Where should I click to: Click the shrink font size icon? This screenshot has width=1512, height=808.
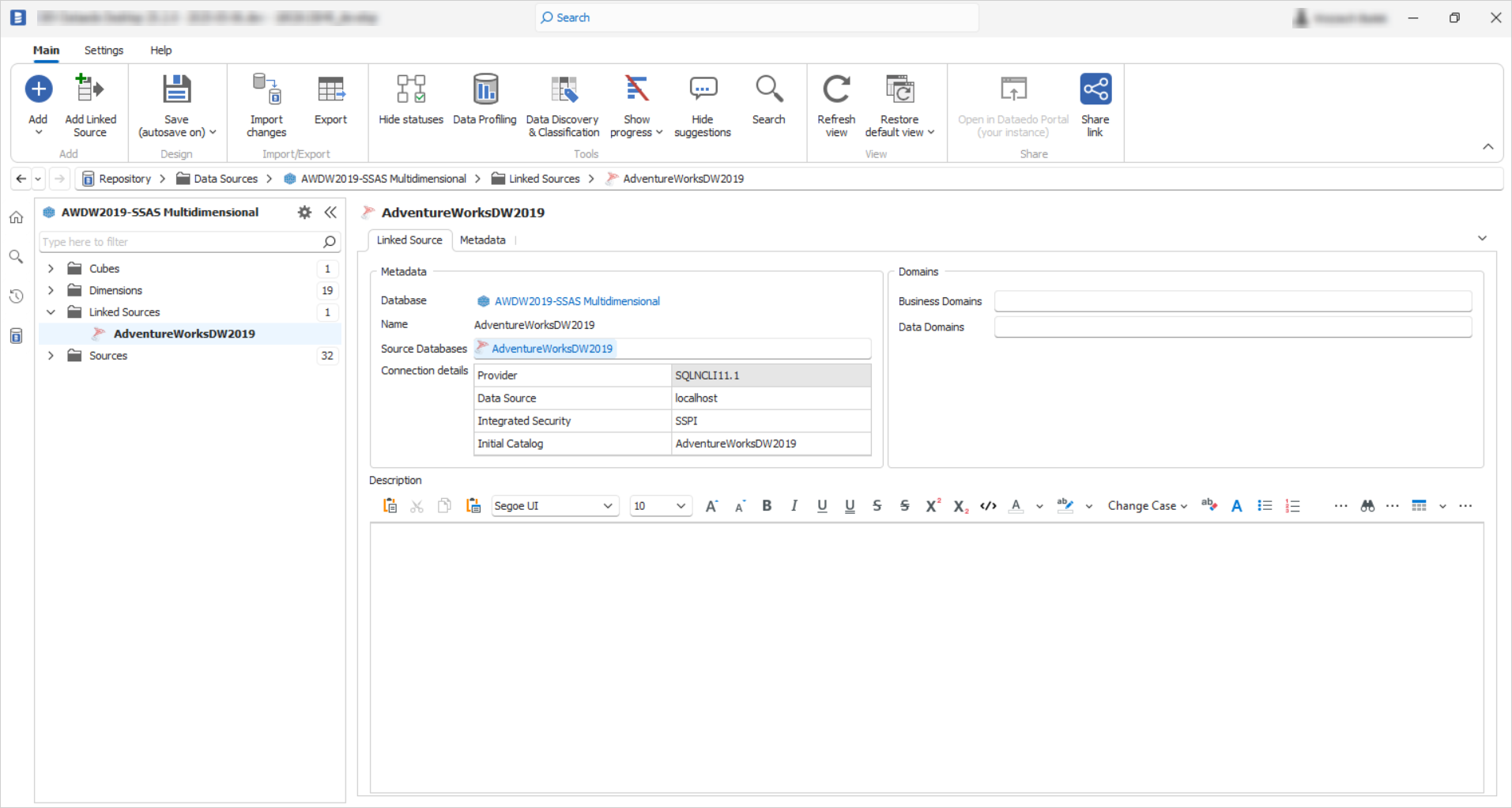pos(740,506)
